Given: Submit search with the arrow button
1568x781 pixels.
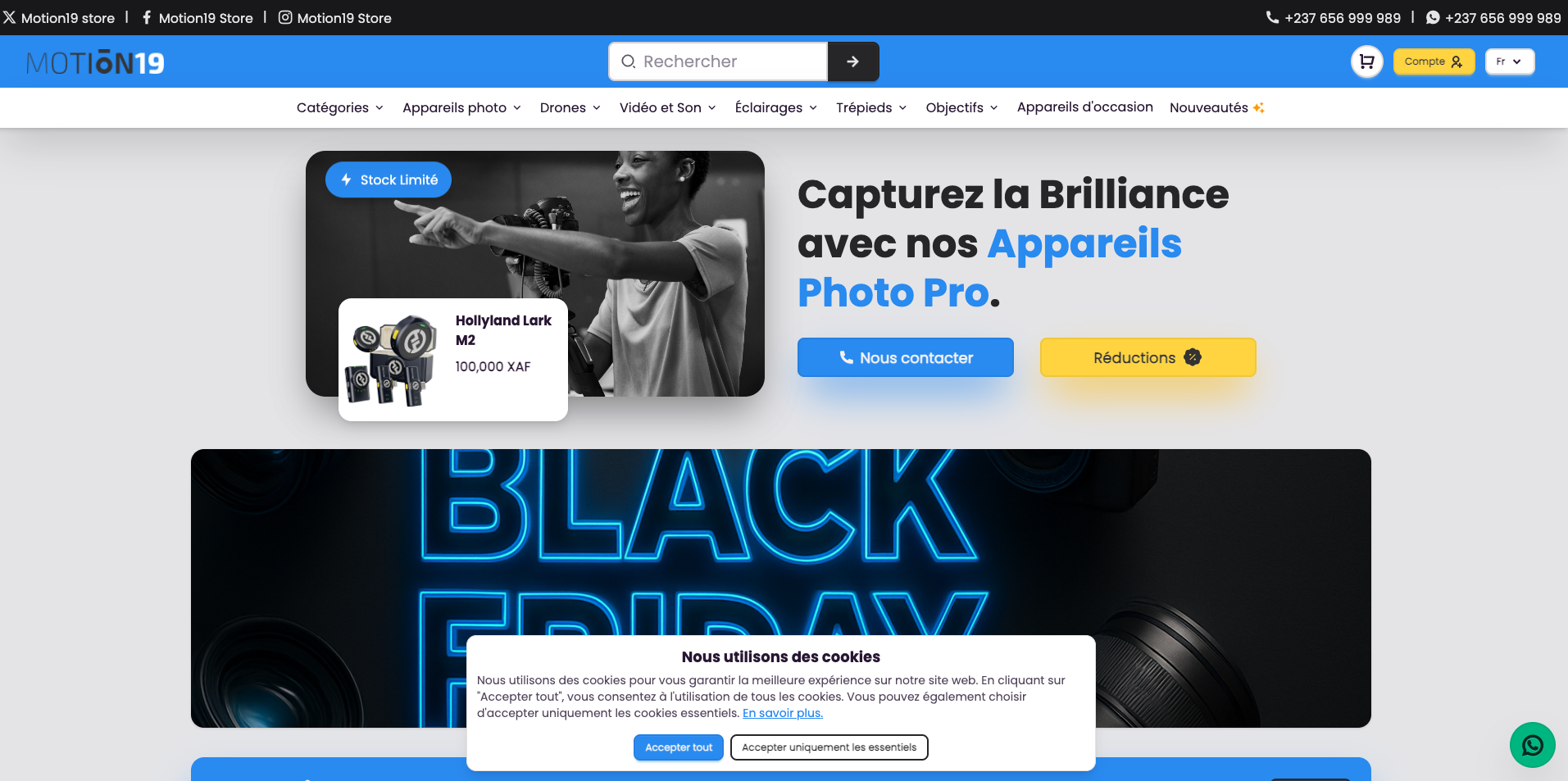Looking at the screenshot, I should coord(853,61).
